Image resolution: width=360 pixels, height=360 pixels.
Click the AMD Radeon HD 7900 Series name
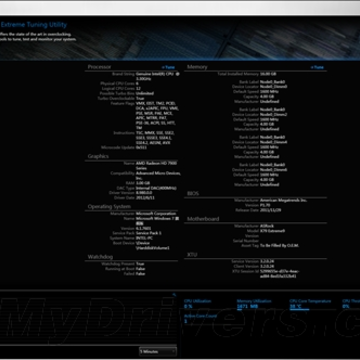(x=156, y=166)
